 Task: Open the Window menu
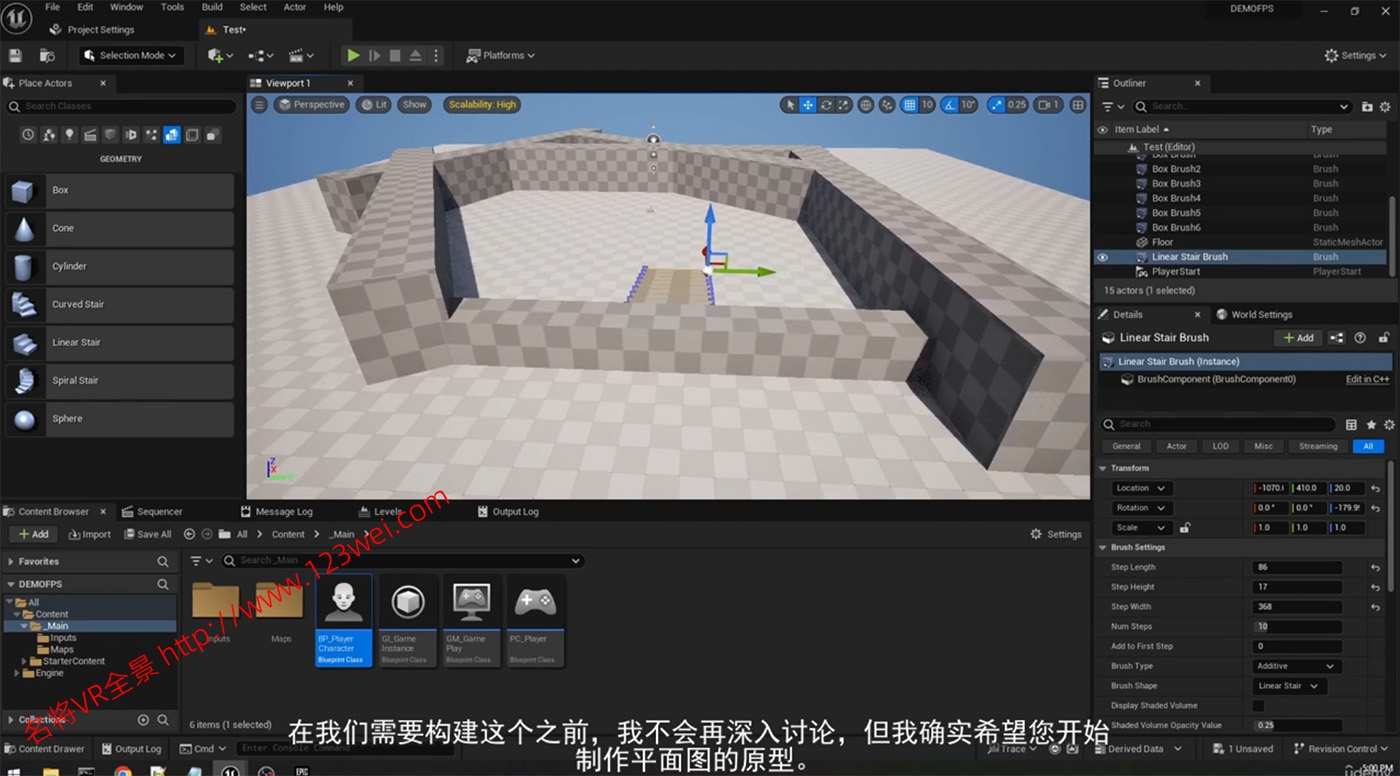tap(126, 7)
